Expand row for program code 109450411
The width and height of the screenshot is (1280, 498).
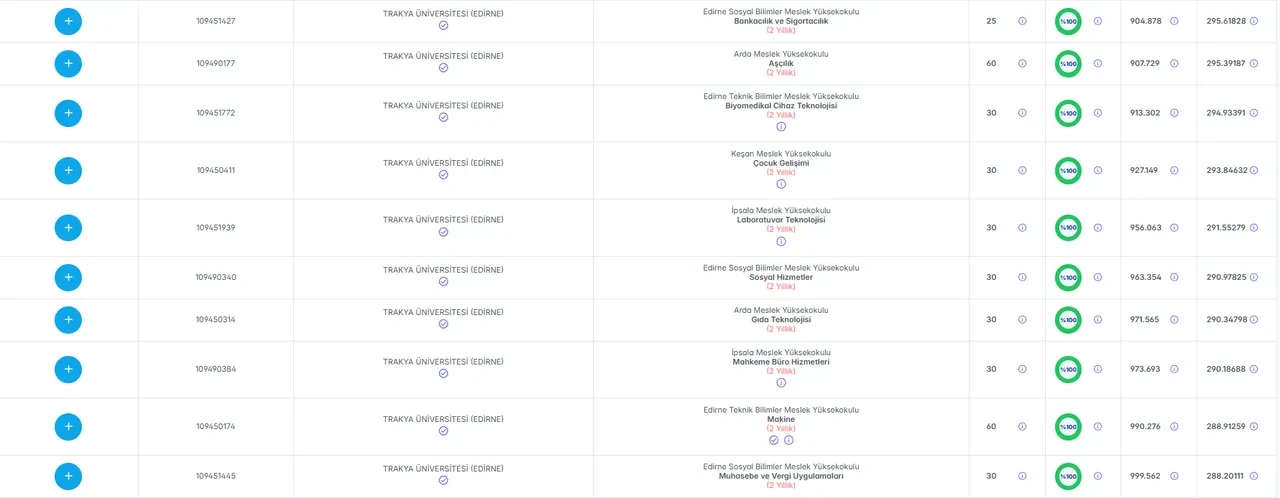click(68, 170)
